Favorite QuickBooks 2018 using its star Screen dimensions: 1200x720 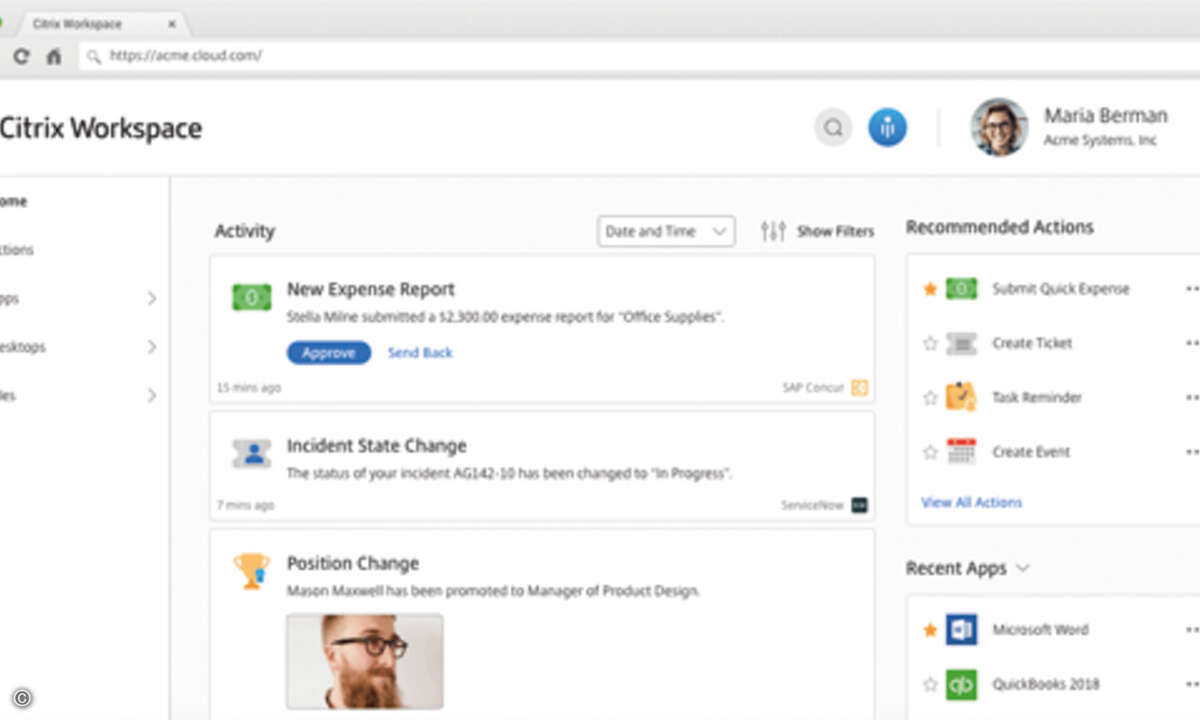tap(930, 684)
